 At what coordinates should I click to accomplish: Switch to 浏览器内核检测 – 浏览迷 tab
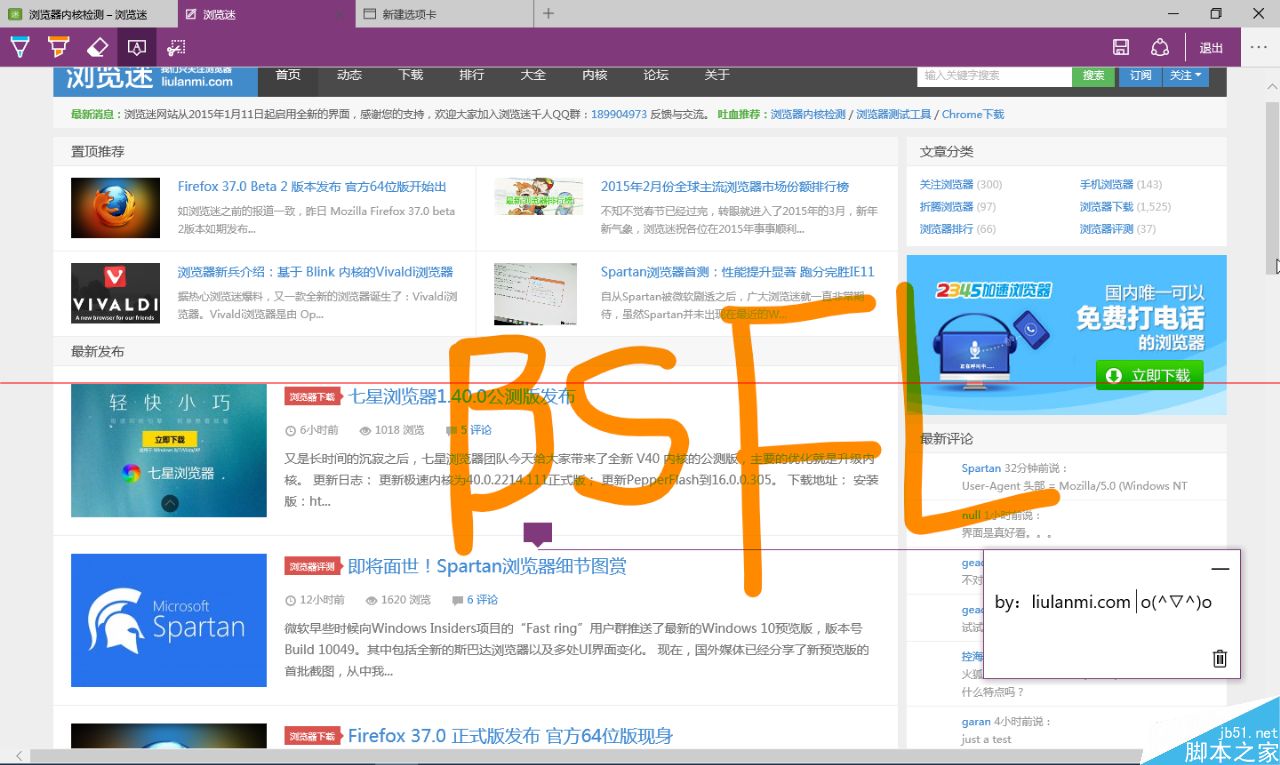coord(88,14)
